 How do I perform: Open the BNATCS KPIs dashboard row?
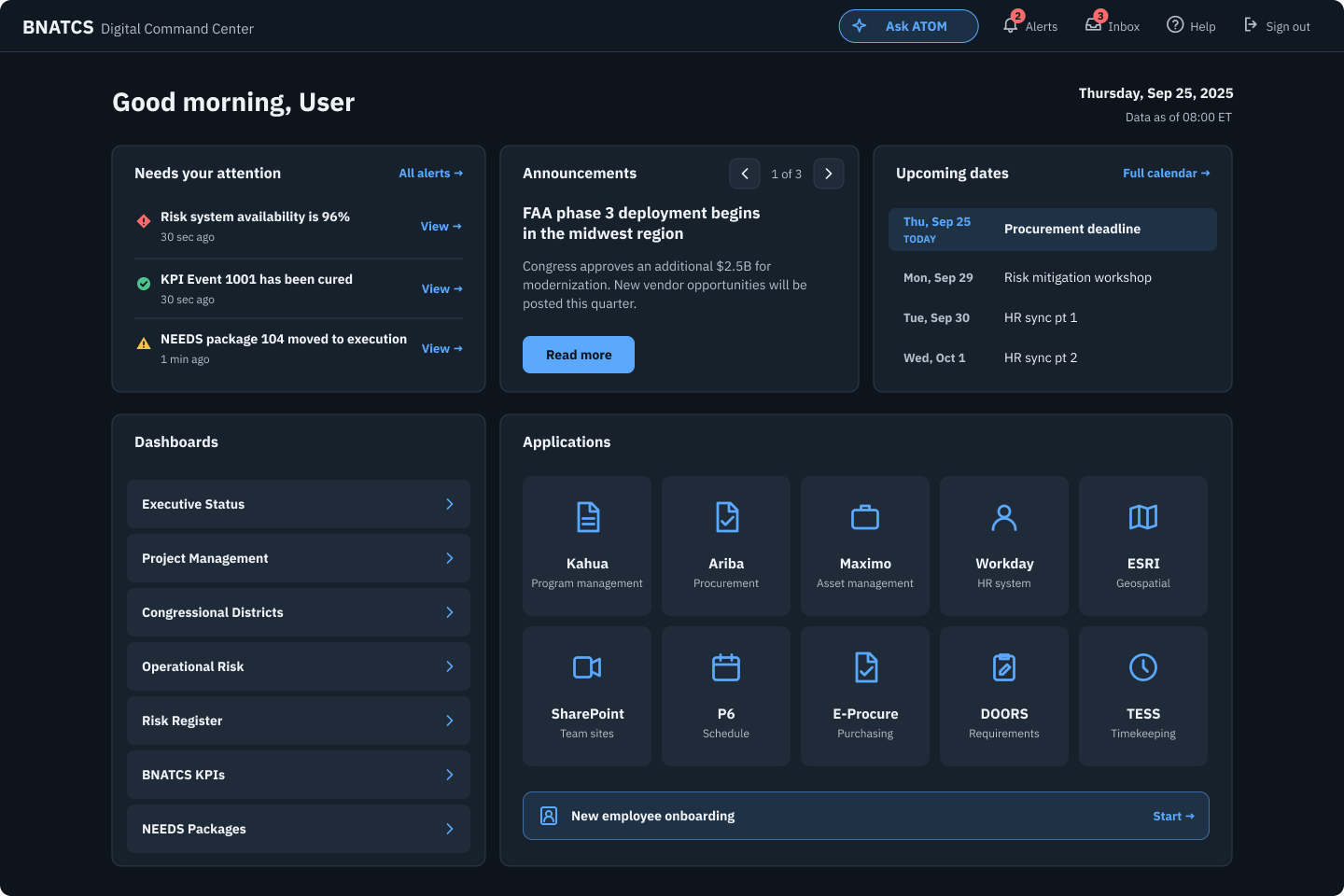tap(299, 775)
